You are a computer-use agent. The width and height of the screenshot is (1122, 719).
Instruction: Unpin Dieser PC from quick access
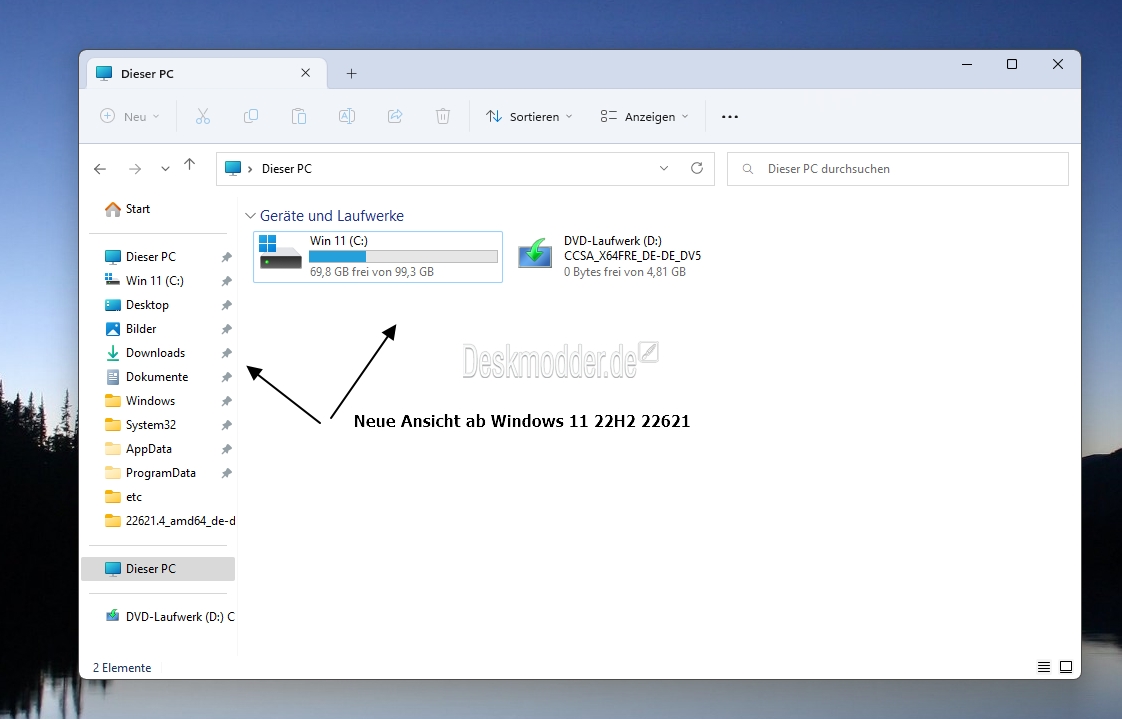227,257
